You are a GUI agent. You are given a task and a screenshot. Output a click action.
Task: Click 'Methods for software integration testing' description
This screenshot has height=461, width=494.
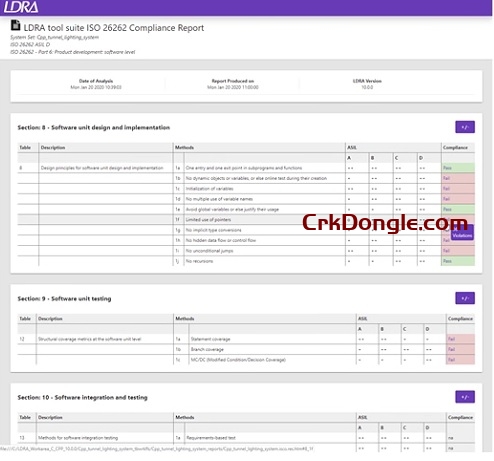pos(78,438)
